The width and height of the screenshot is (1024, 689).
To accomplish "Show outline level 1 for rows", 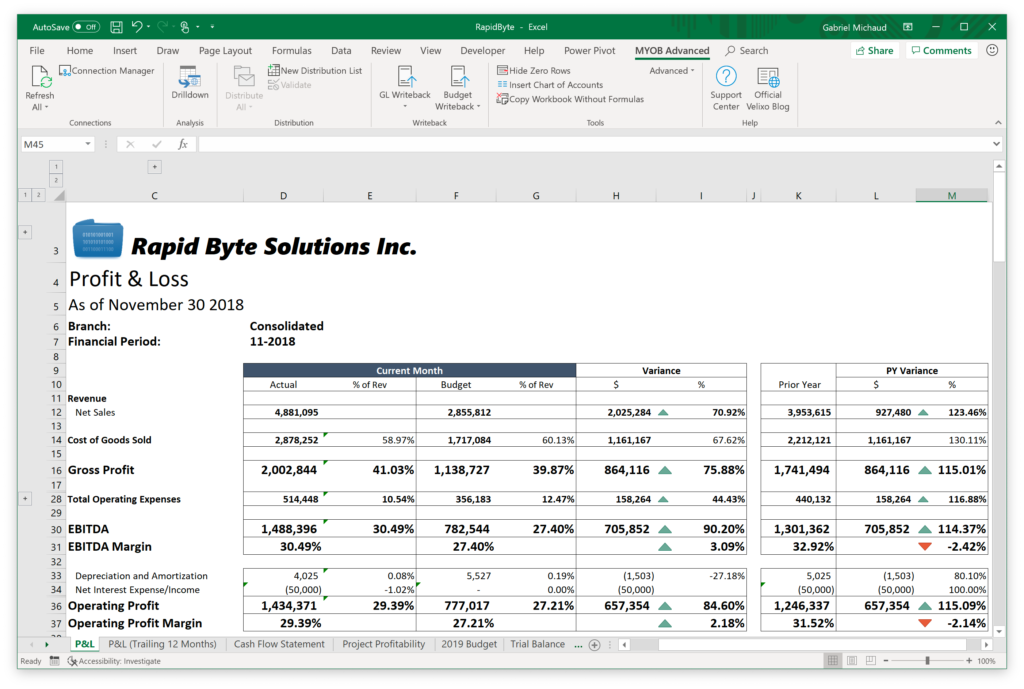I will coord(25,195).
